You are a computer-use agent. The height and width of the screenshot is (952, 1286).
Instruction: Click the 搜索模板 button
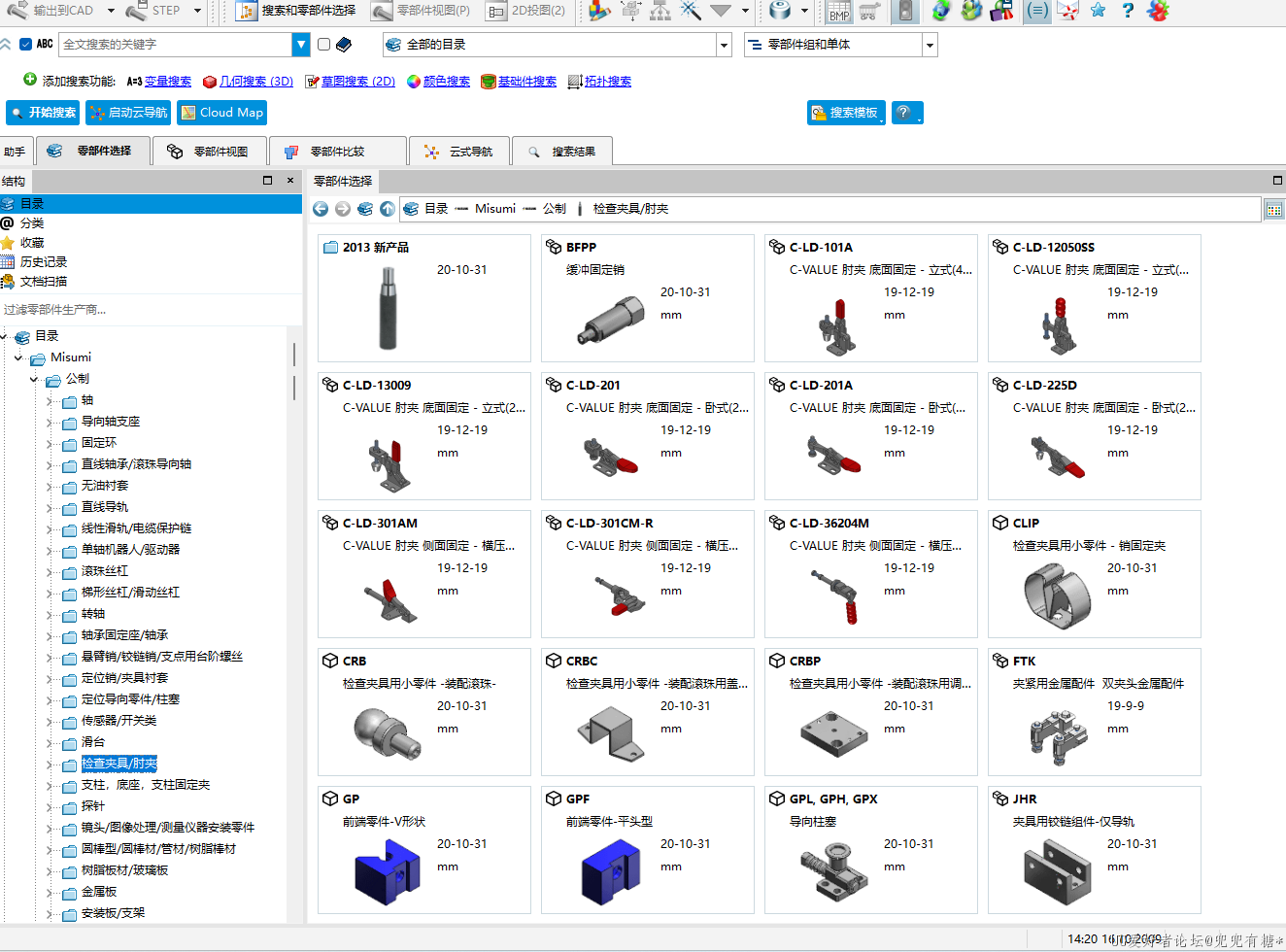[845, 113]
